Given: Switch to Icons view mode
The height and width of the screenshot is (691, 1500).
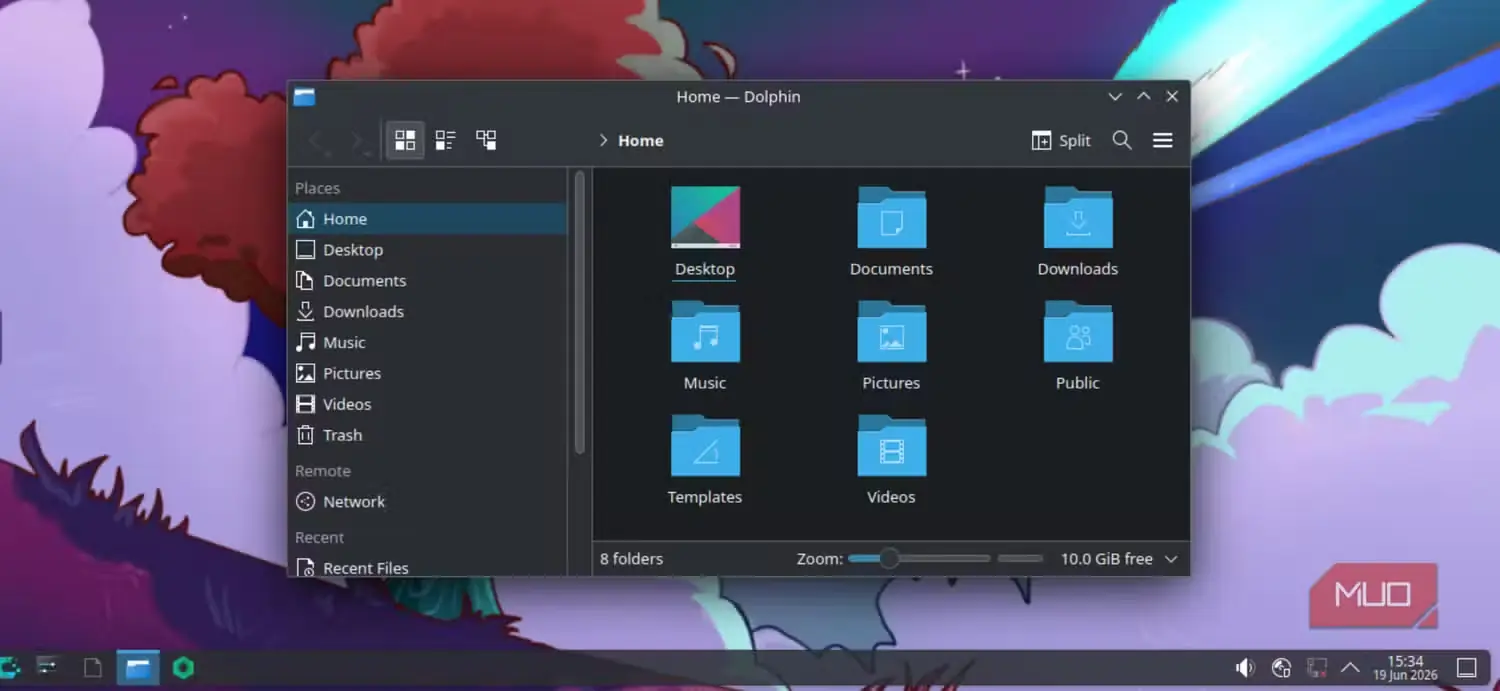Looking at the screenshot, I should tap(405, 140).
